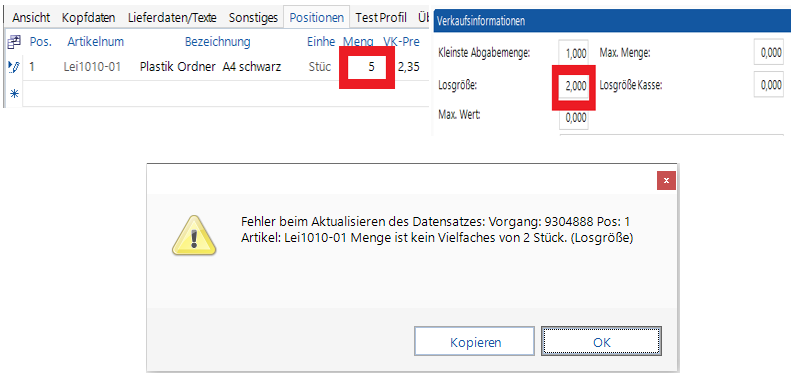Click the edit pencil icon on row 1
The image size is (795, 375).
click(x=14, y=66)
